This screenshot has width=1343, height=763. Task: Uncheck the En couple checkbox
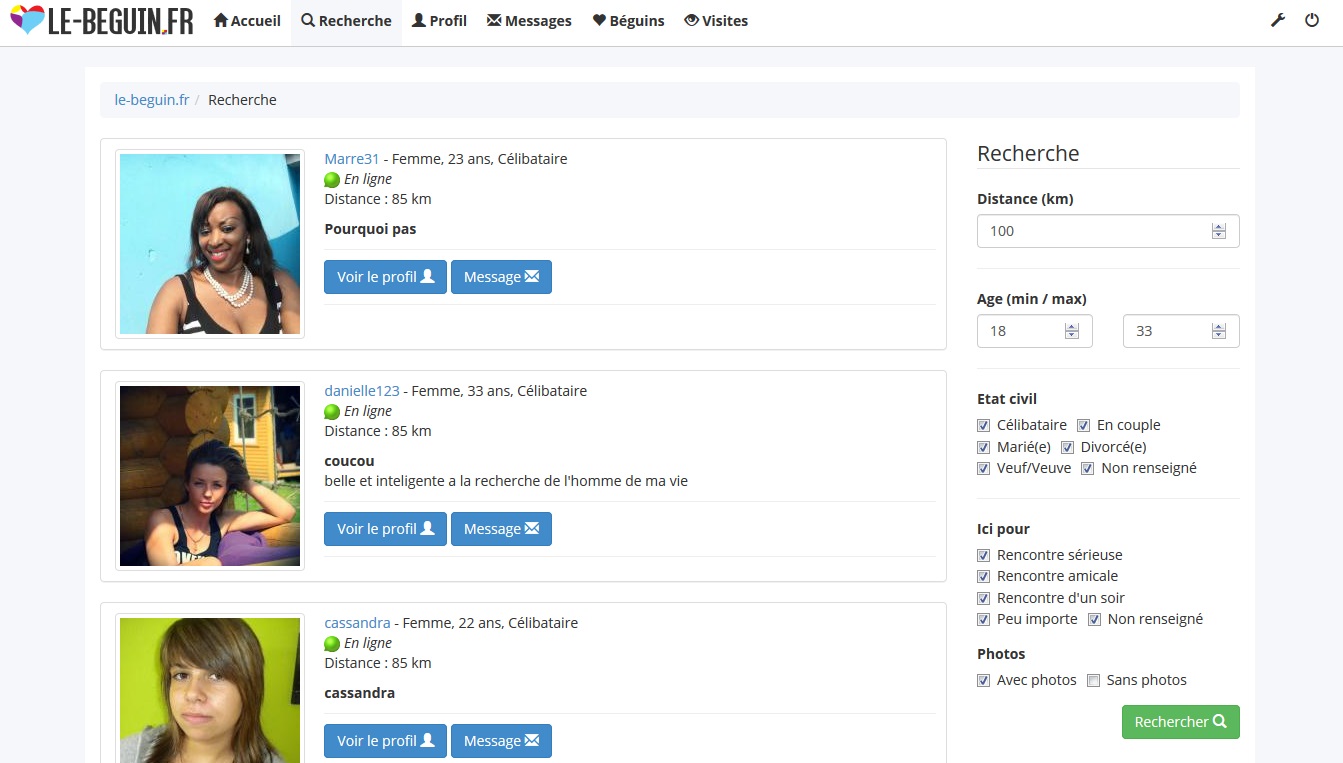(1084, 426)
